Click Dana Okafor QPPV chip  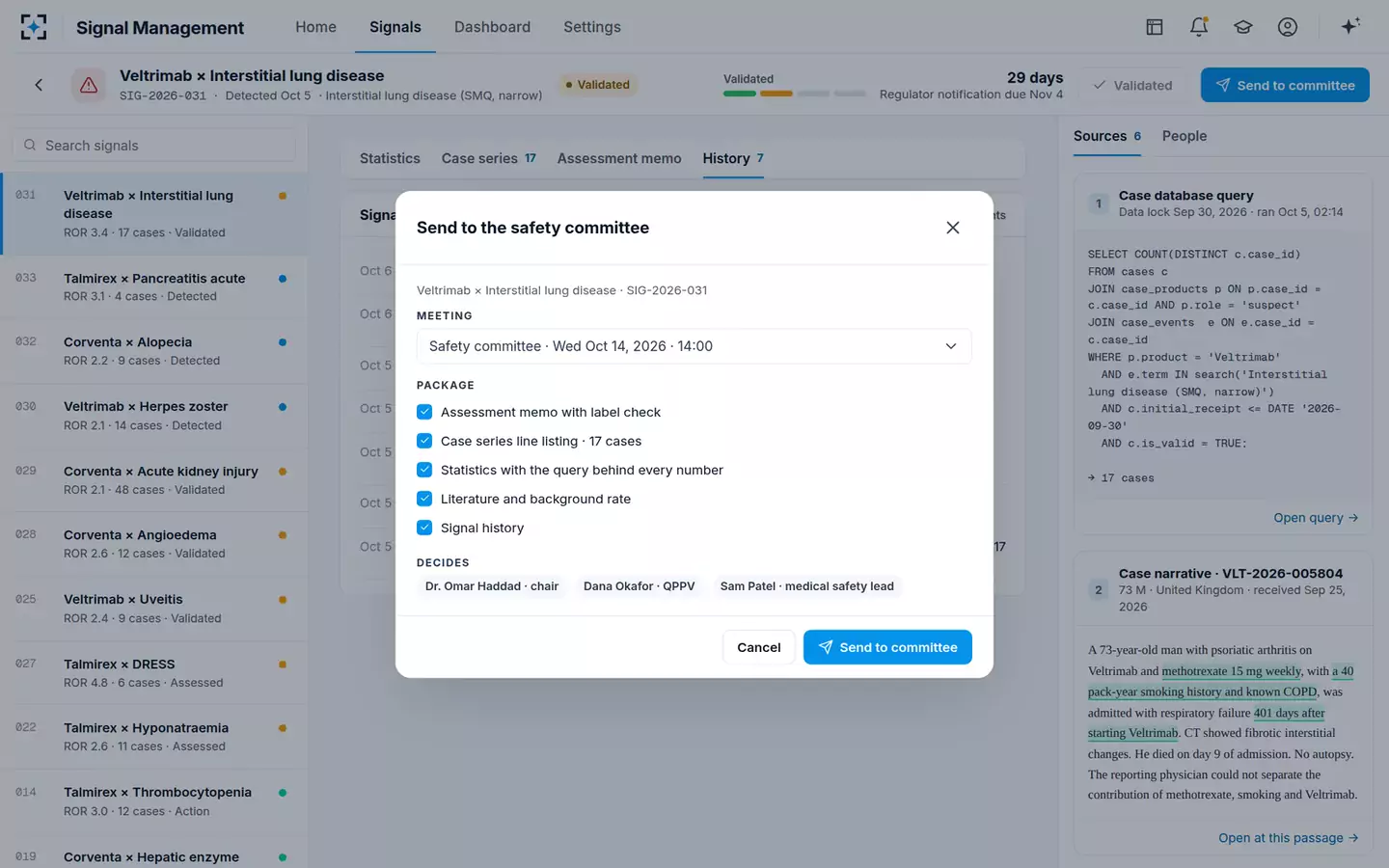point(640,586)
